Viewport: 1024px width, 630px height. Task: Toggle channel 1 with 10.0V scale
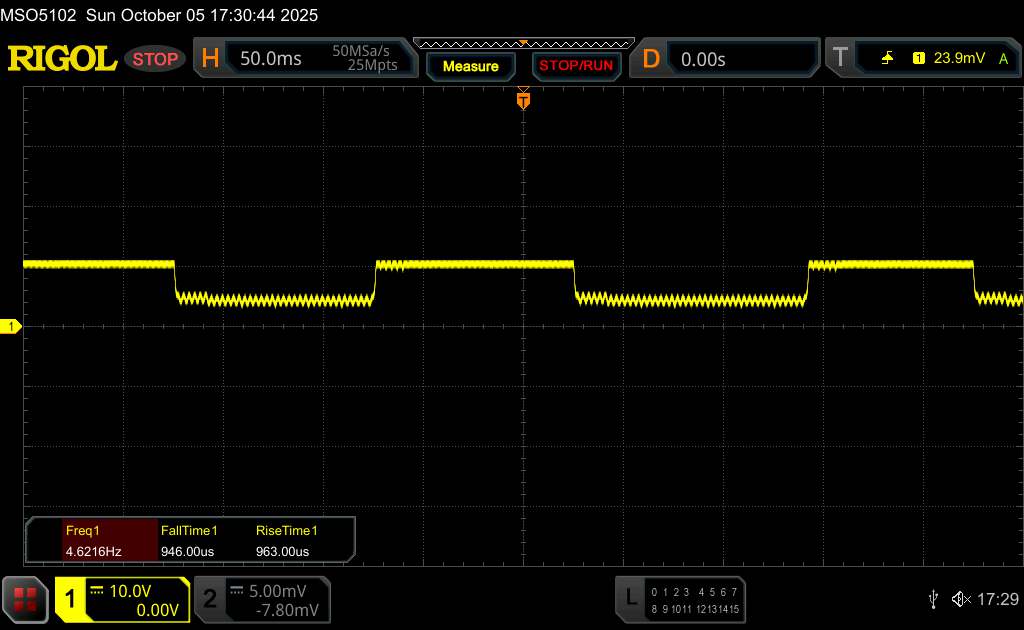tap(122, 599)
